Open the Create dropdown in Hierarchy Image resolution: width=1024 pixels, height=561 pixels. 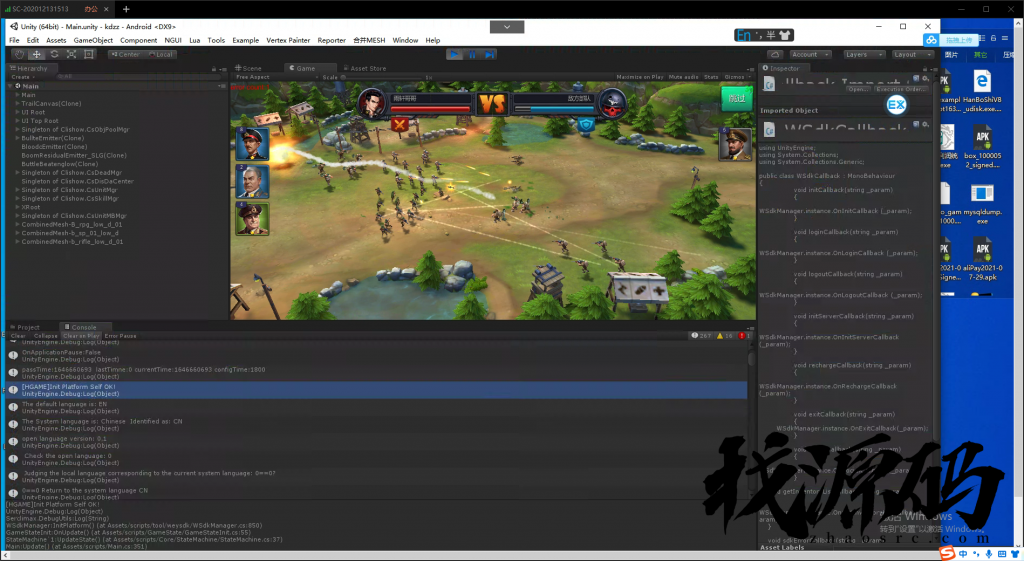coord(23,77)
